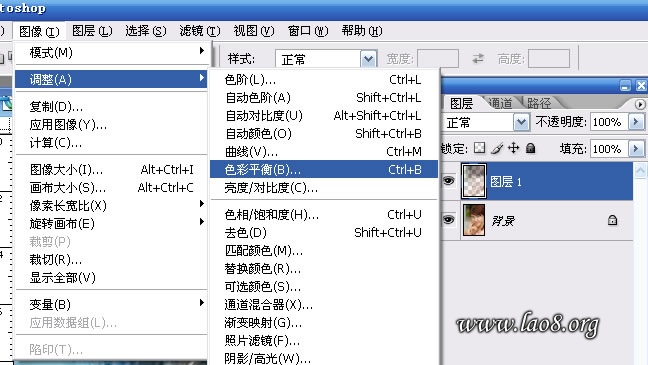Open 画布大小(S)... dialog
Screen dimensions: 648x365
pyautogui.click(x=111, y=188)
